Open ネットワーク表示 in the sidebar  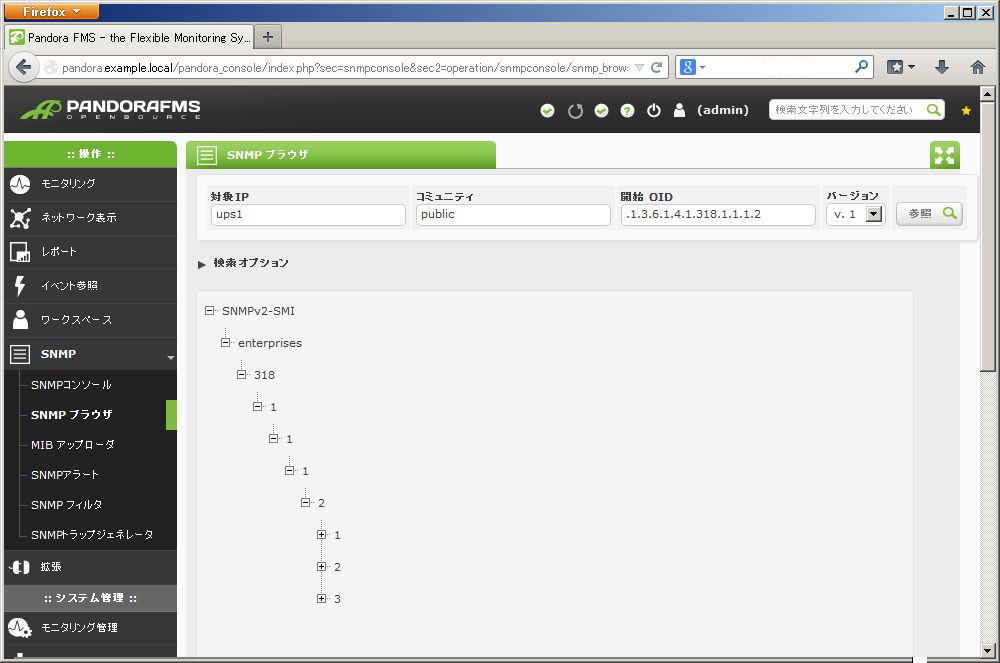click(x=79, y=218)
